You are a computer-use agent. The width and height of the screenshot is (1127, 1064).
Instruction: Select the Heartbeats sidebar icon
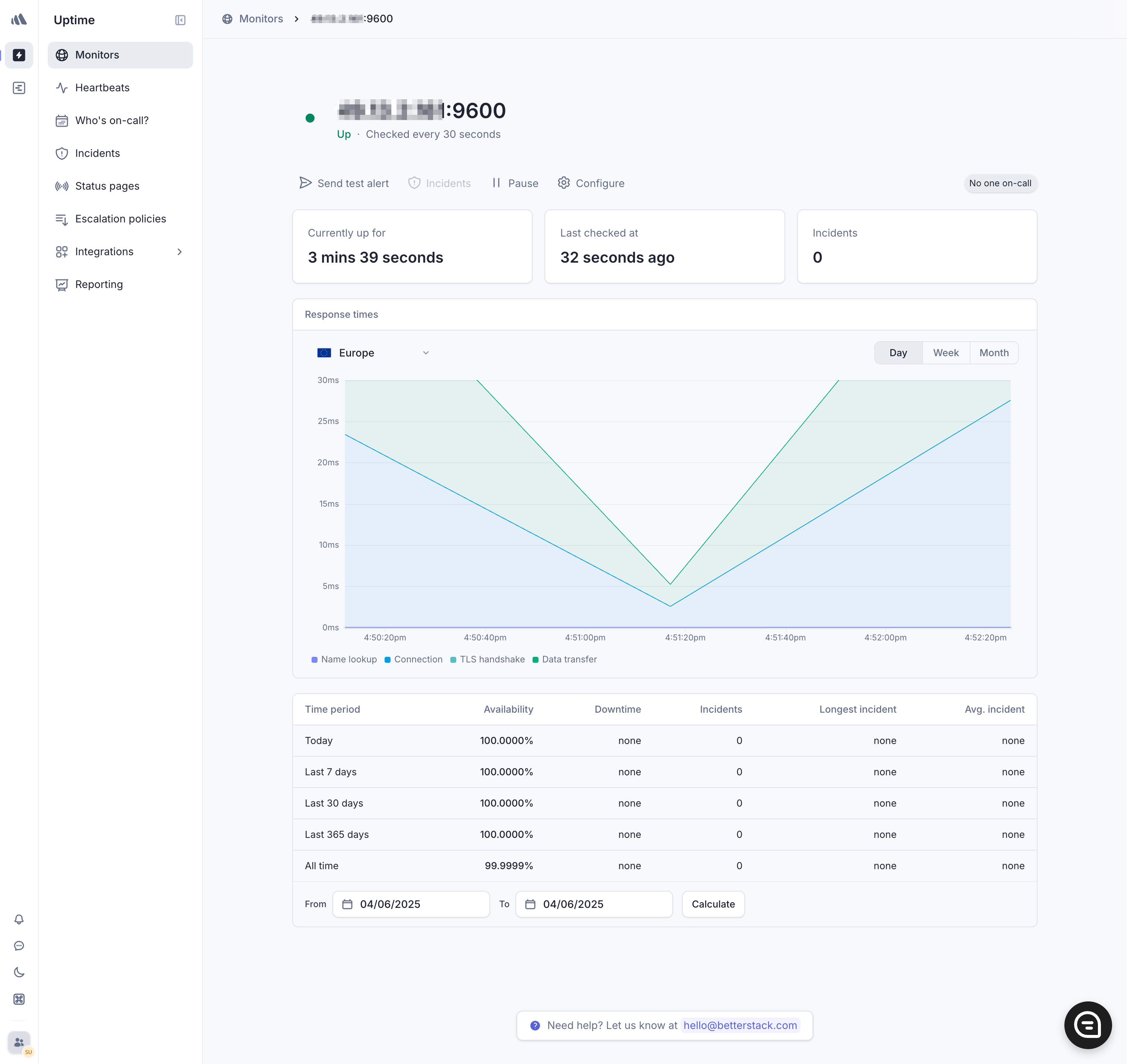tap(62, 87)
